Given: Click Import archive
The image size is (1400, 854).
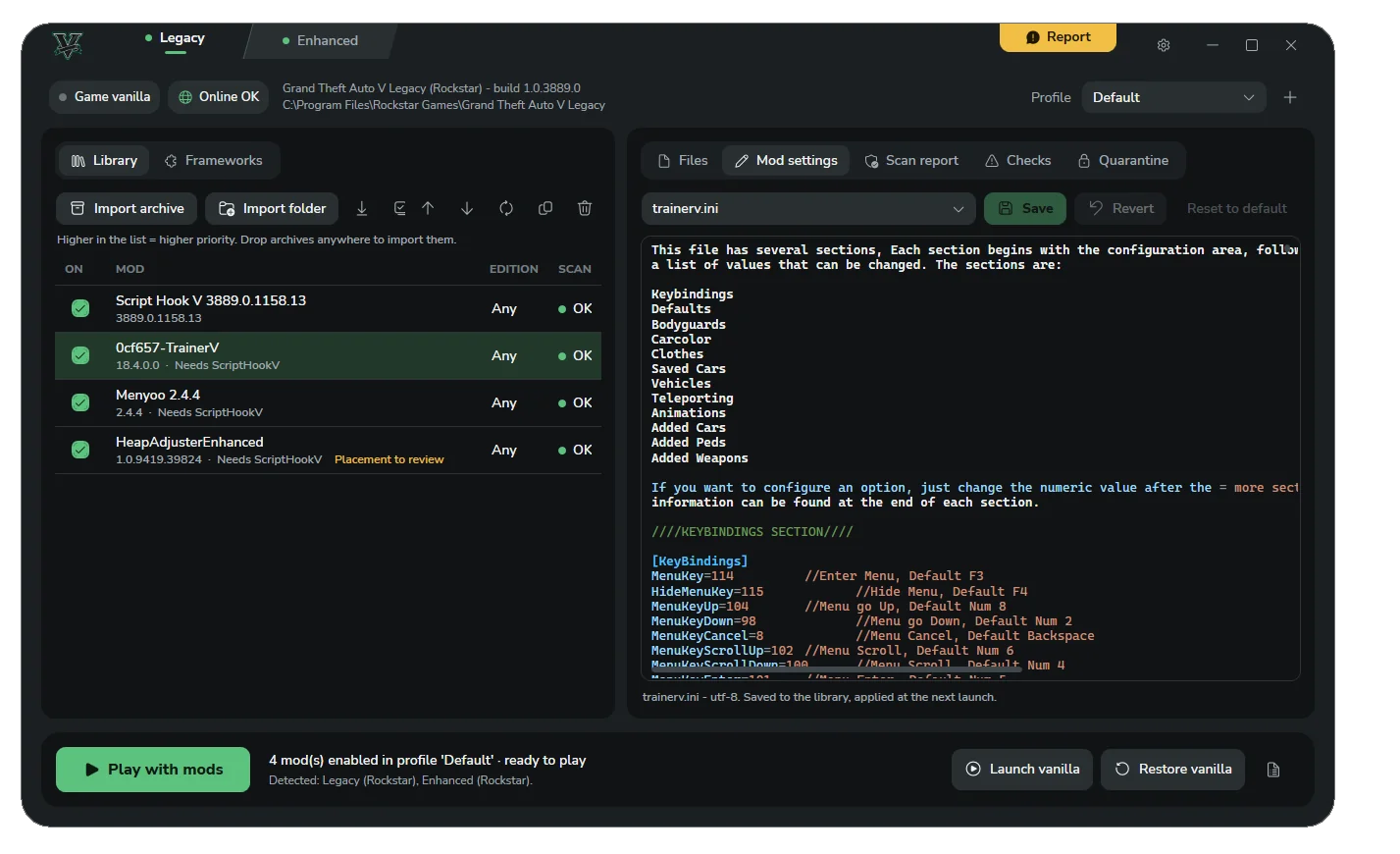Looking at the screenshot, I should coord(127,208).
